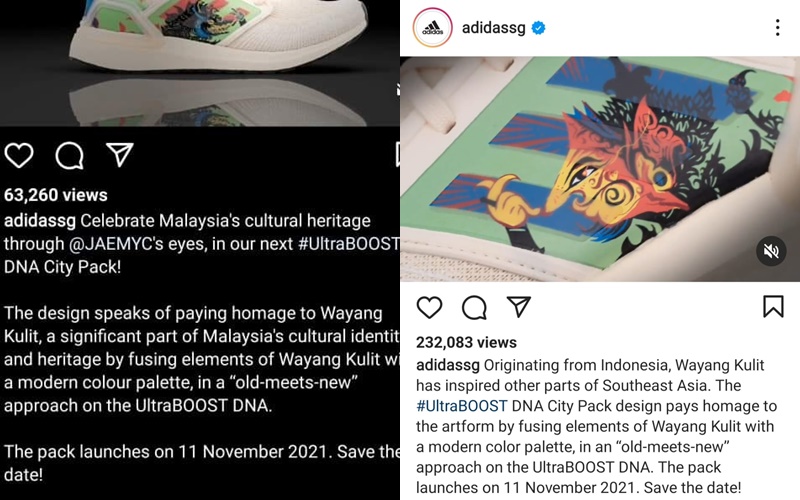Image resolution: width=800 pixels, height=500 pixels.
Task: Click the blue verified badge beside adidassg
Action: click(x=538, y=28)
